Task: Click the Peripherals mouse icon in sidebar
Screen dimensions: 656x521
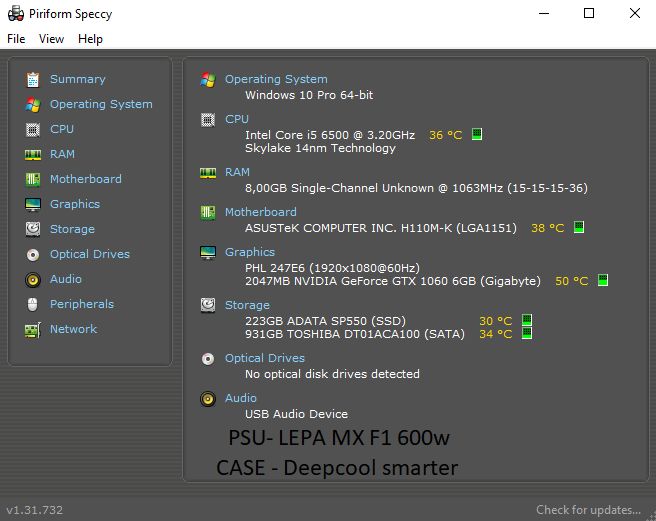Action: click(x=33, y=304)
